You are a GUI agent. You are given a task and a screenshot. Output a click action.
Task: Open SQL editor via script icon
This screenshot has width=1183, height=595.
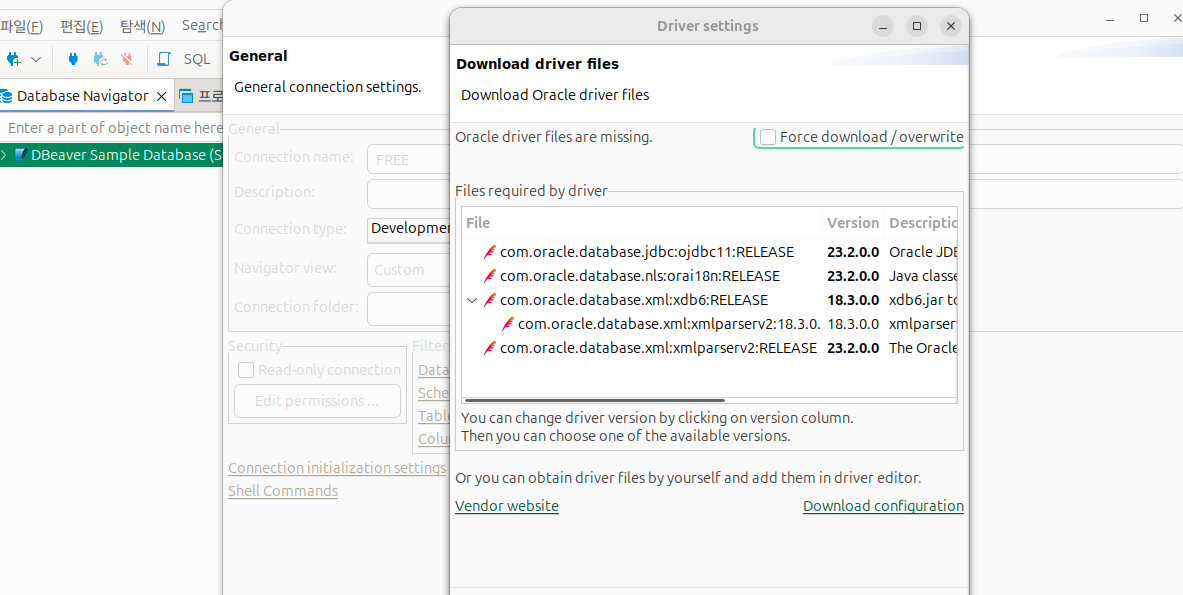(x=164, y=59)
